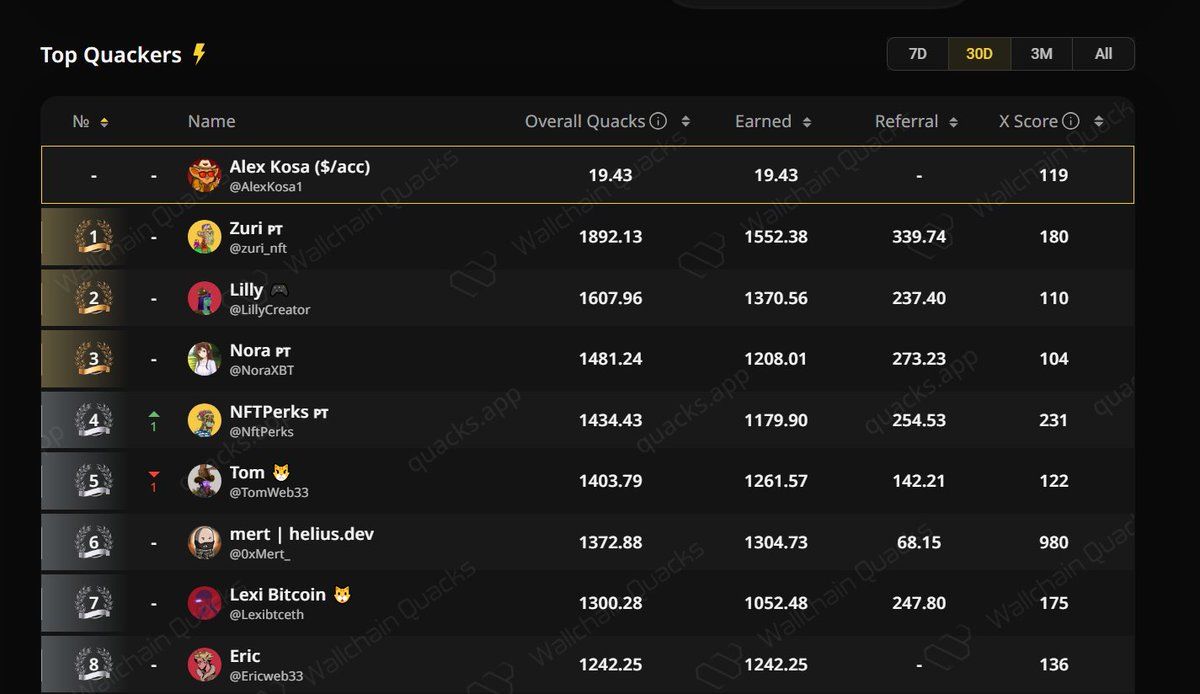Open Zuri's profile avatar
The image size is (1200, 694).
(204, 237)
